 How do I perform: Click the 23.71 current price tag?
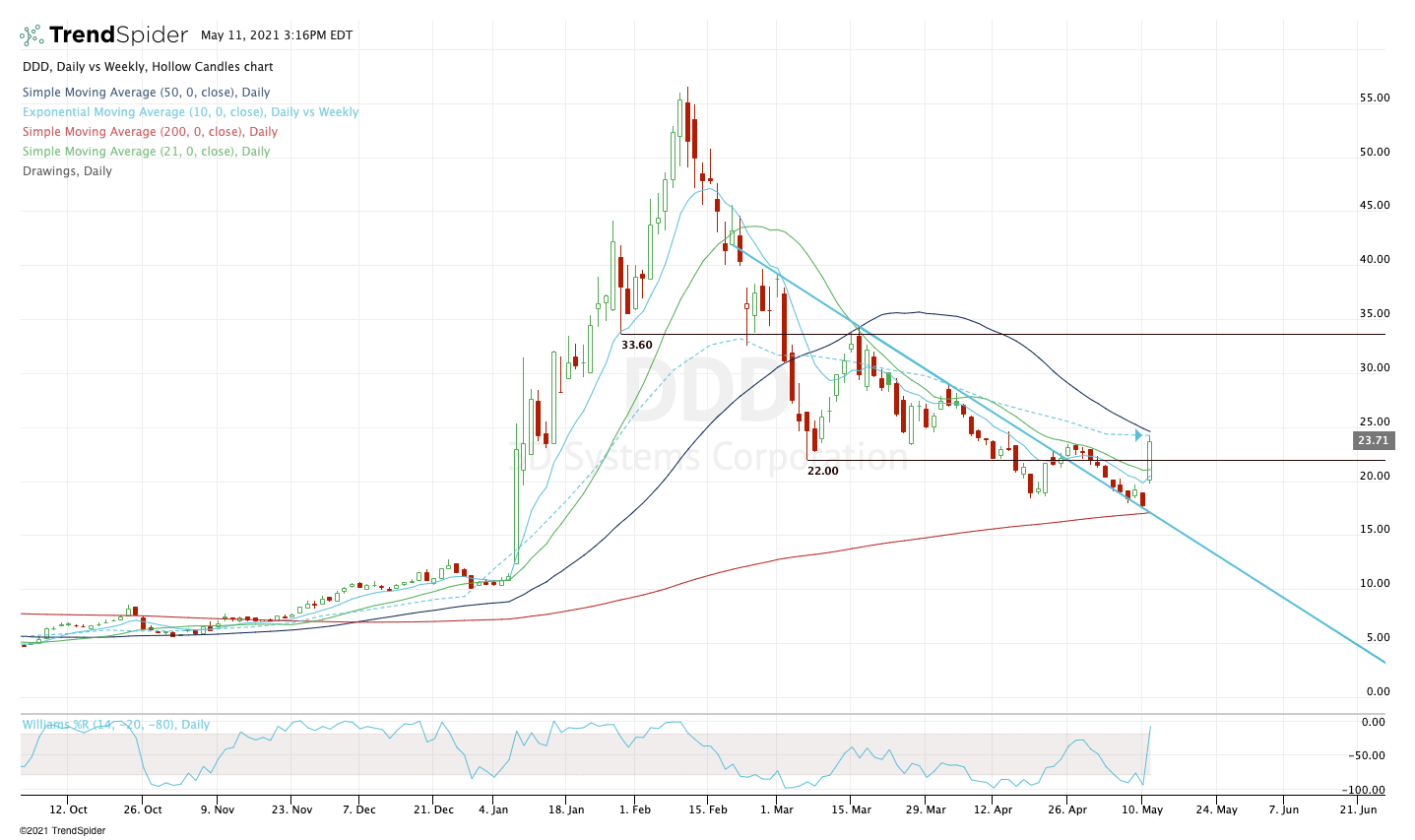1373,441
